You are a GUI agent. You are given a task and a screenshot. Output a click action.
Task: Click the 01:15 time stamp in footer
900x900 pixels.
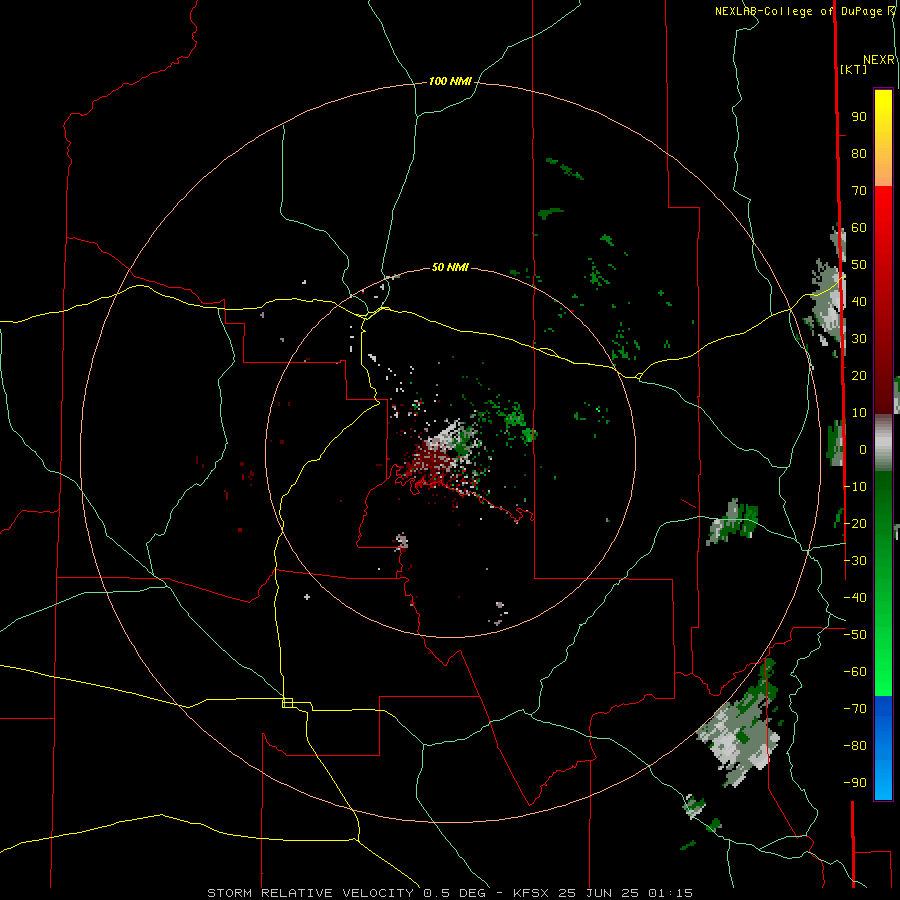(670, 893)
